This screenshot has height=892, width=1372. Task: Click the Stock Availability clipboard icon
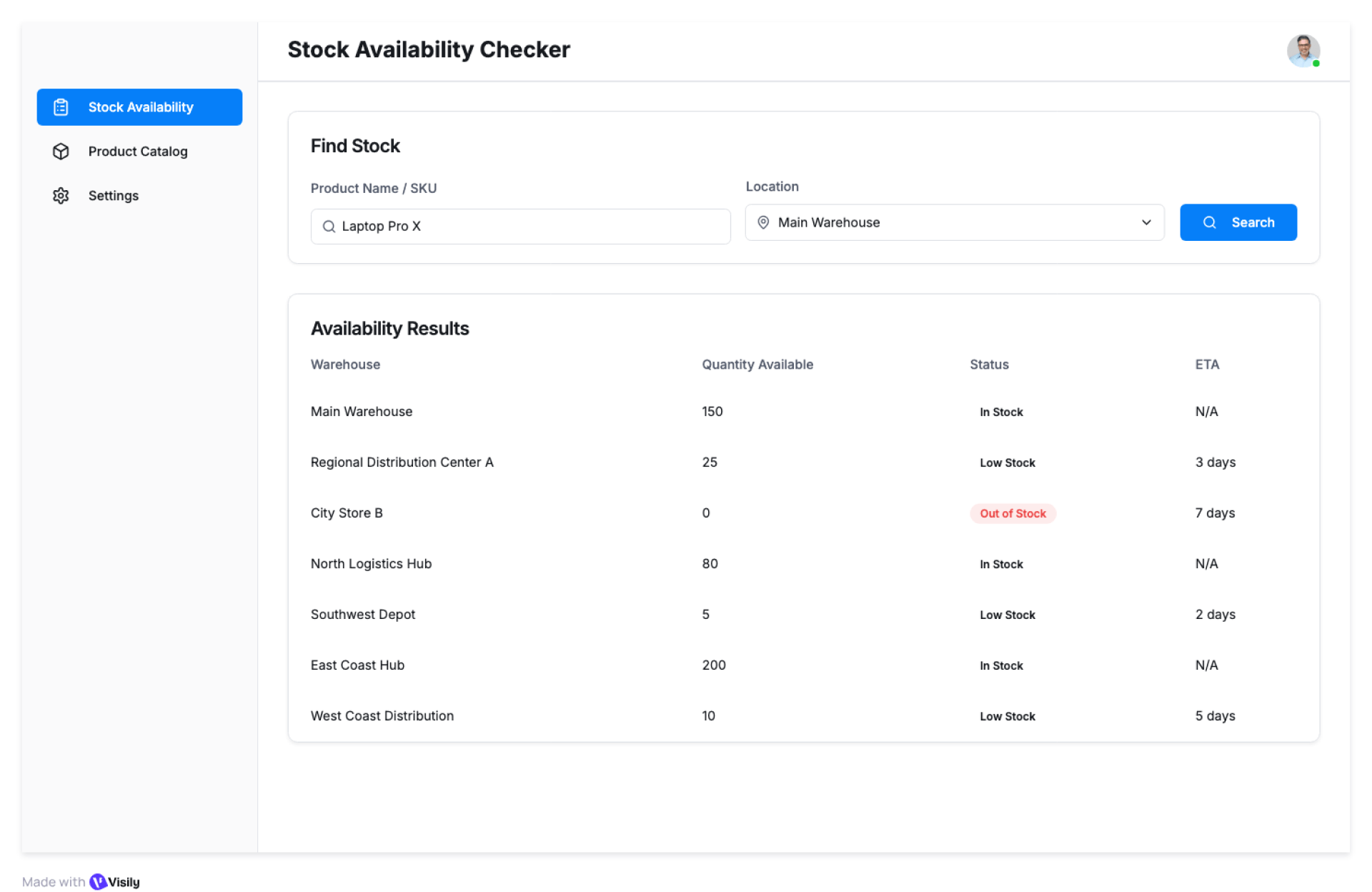tap(61, 107)
